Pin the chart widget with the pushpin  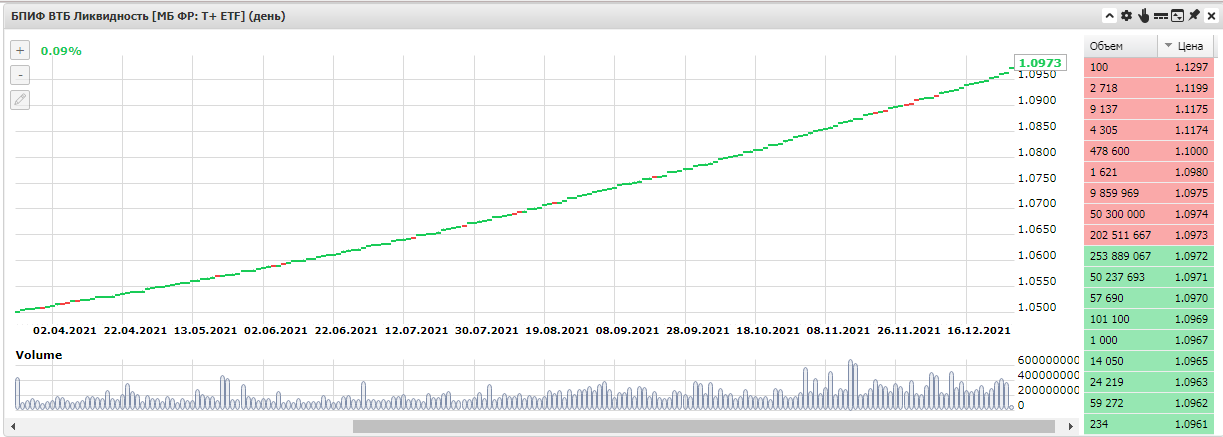click(1194, 16)
